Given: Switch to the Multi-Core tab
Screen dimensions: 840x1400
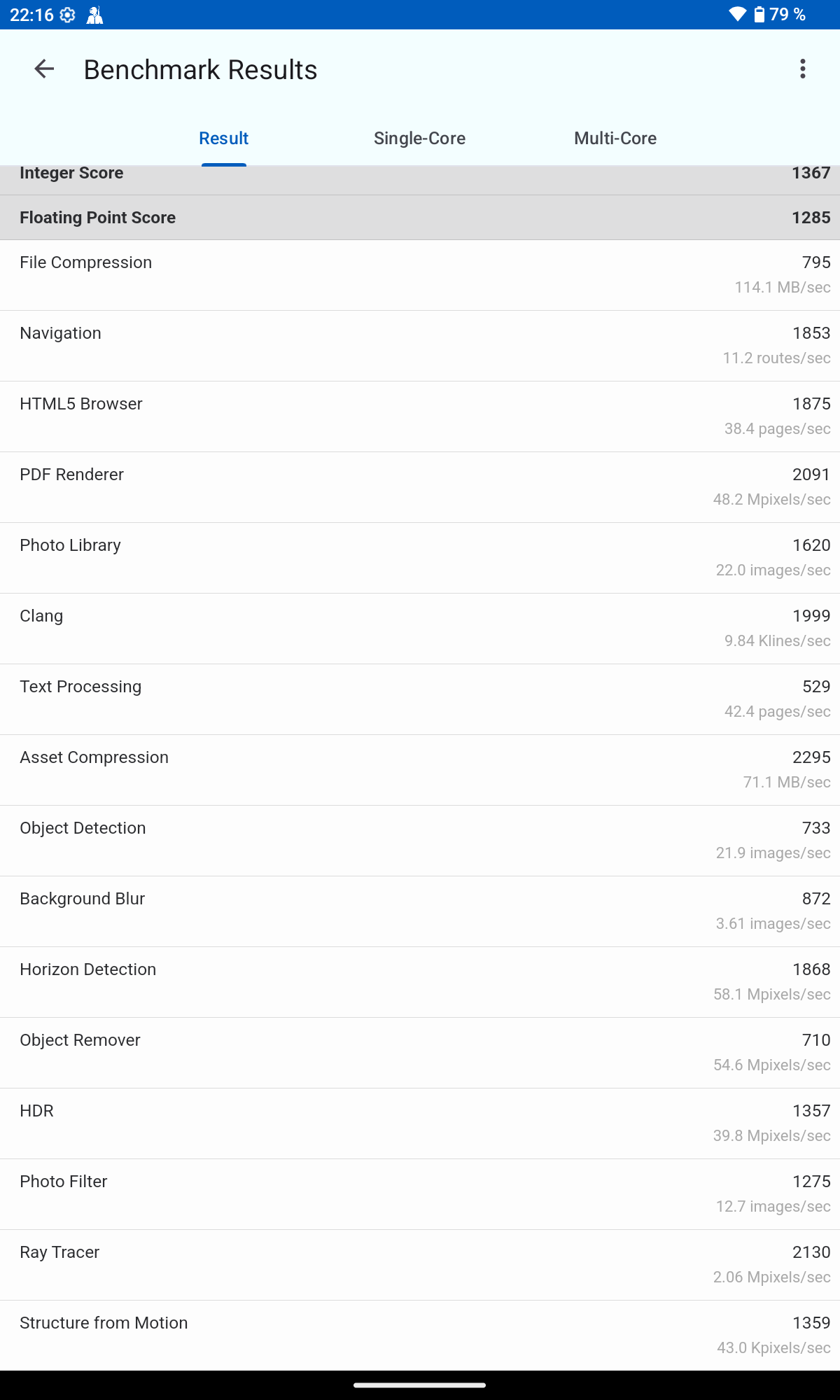Looking at the screenshot, I should (x=615, y=139).
